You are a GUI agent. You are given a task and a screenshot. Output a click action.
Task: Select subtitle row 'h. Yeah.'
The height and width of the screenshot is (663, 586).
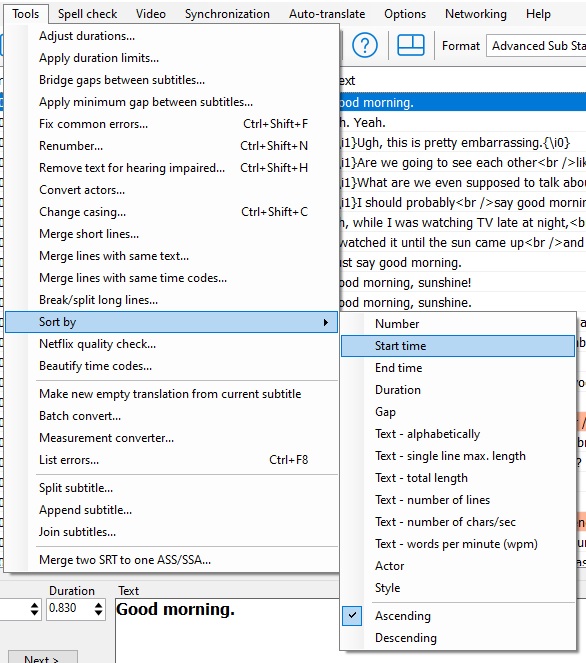point(463,123)
